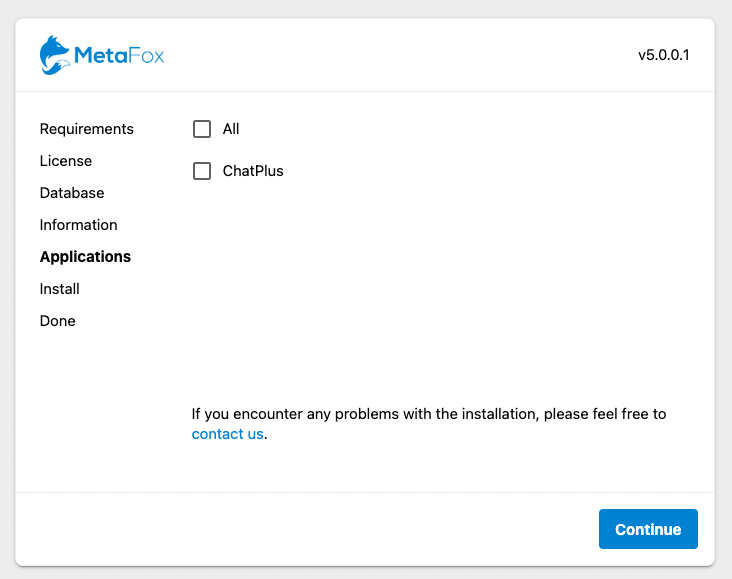Click the MetaFox fox logo icon

click(x=55, y=55)
